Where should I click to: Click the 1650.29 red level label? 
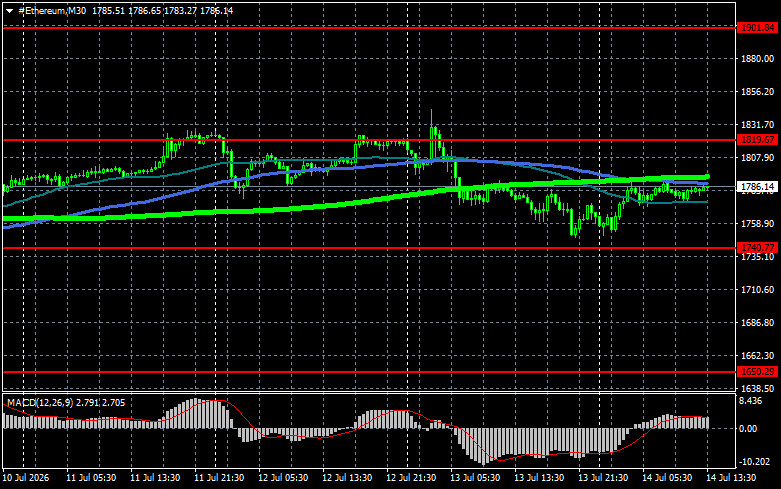tap(758, 372)
